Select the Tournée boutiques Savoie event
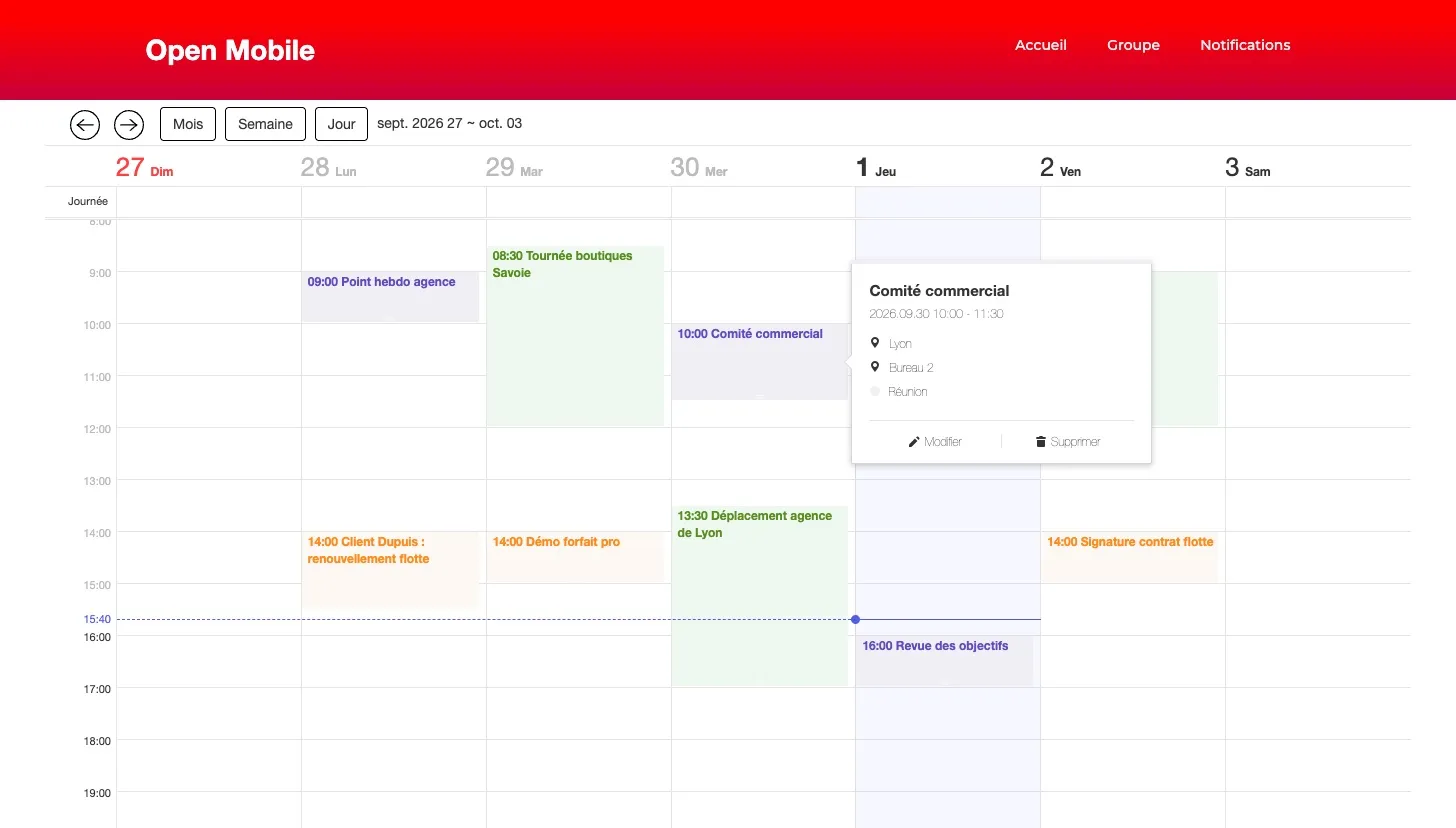The image size is (1456, 828). click(575, 336)
